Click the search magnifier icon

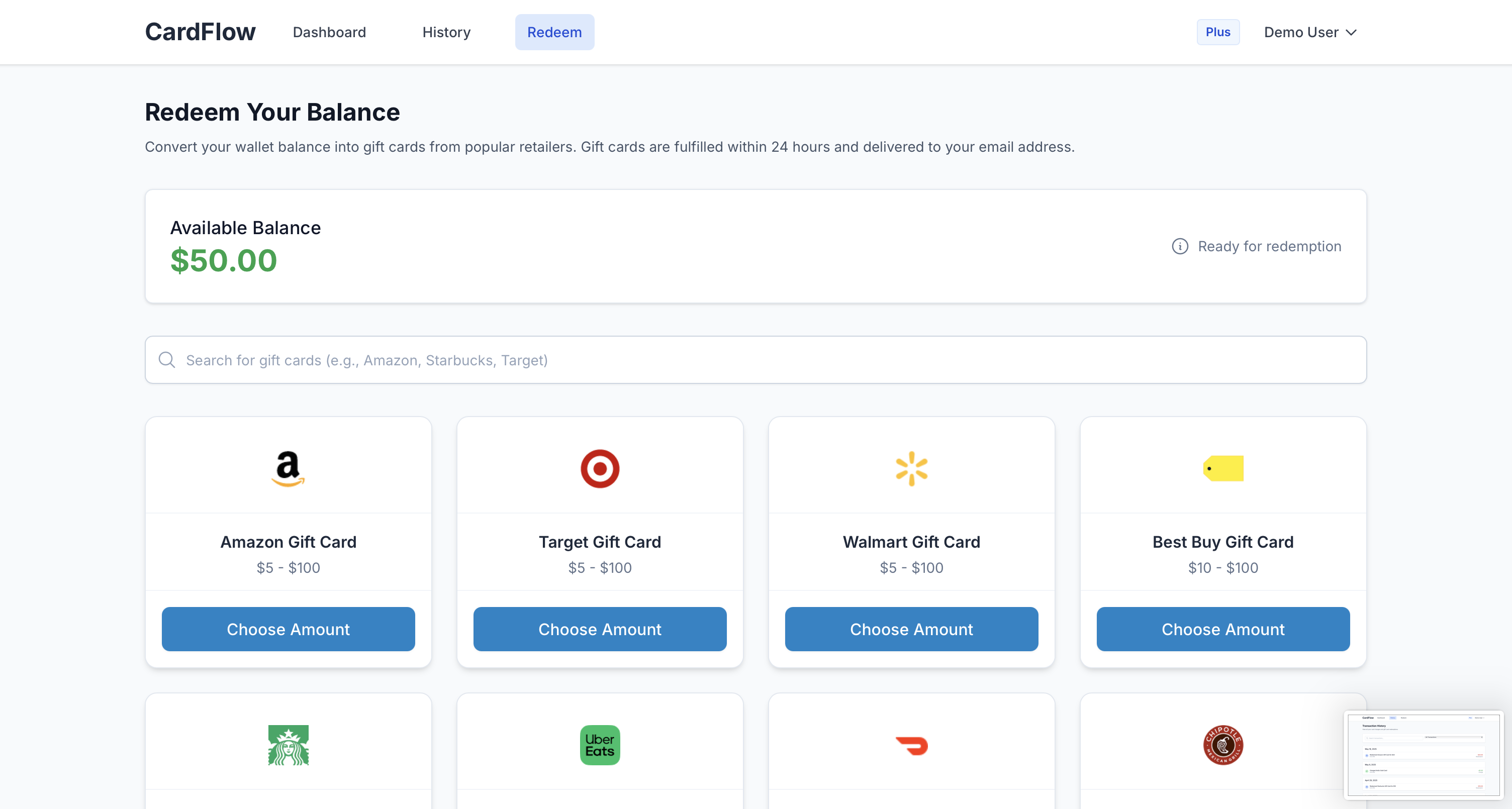[167, 360]
